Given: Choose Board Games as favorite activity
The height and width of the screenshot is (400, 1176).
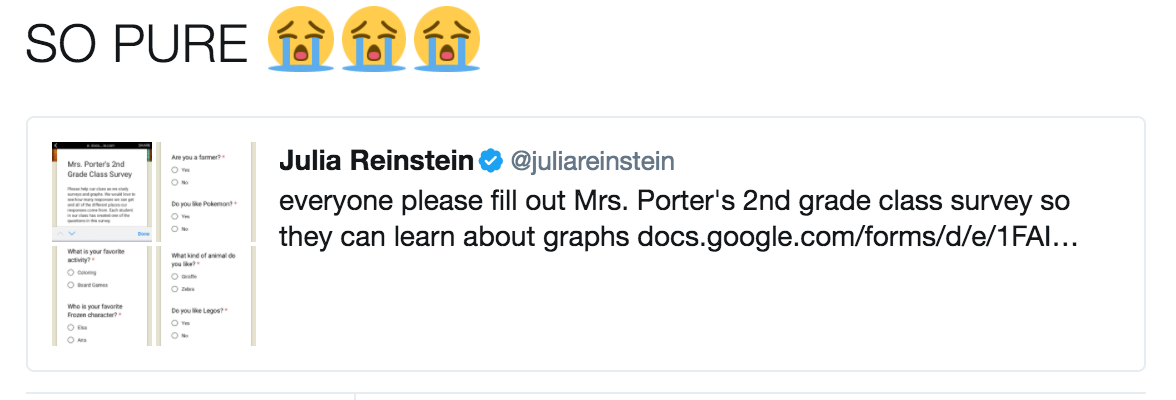Looking at the screenshot, I should point(70,285).
